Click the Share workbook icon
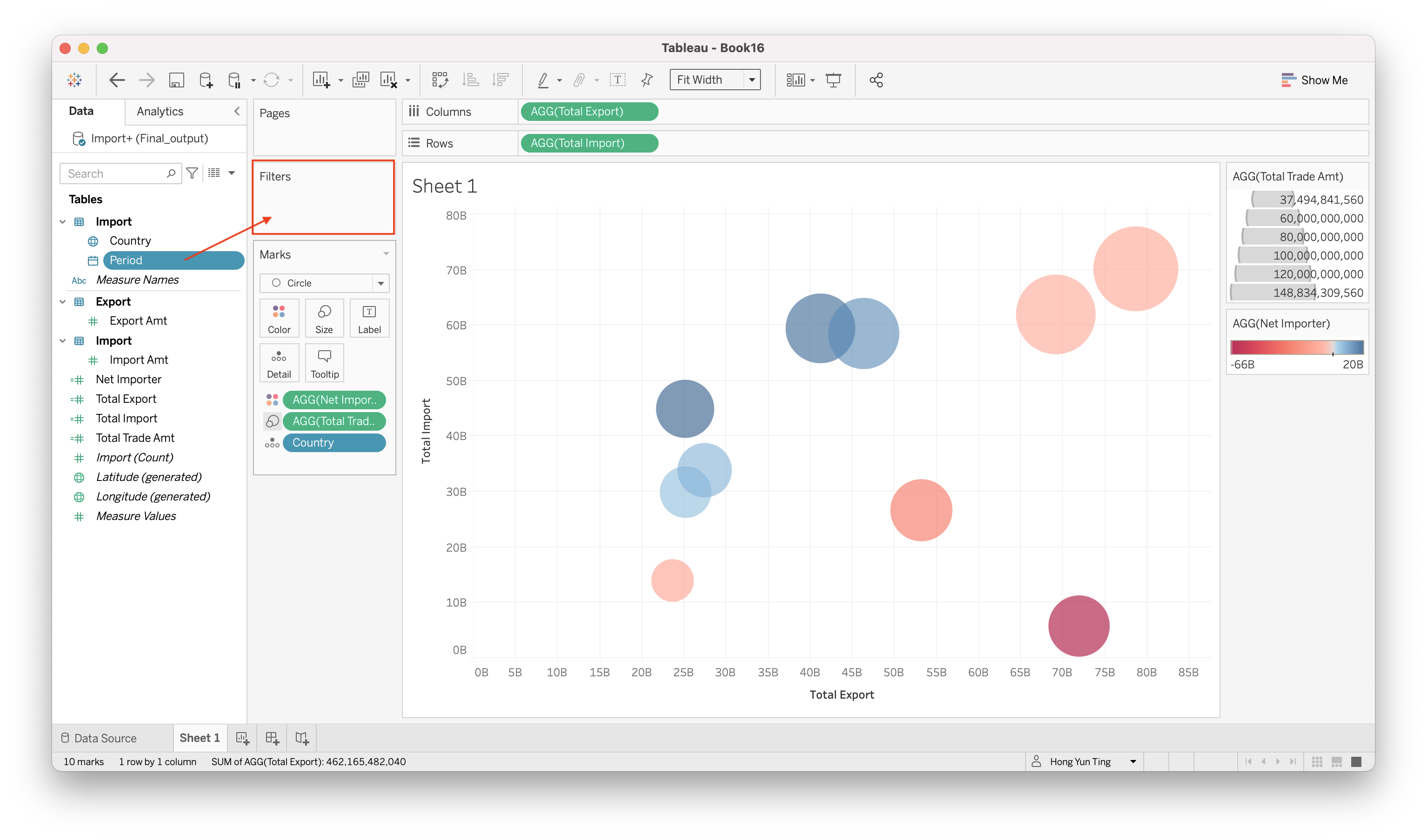1427x840 pixels. (x=876, y=80)
